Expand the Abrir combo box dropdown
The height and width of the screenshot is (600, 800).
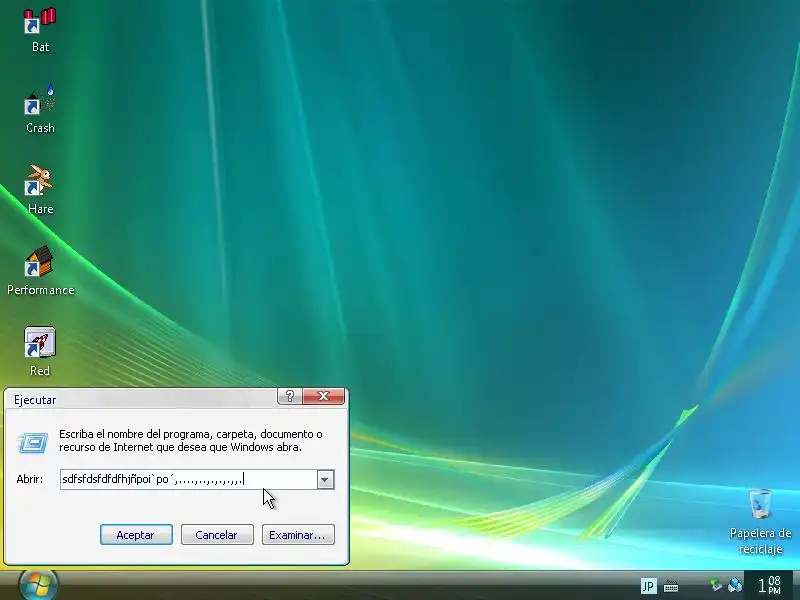[325, 480]
